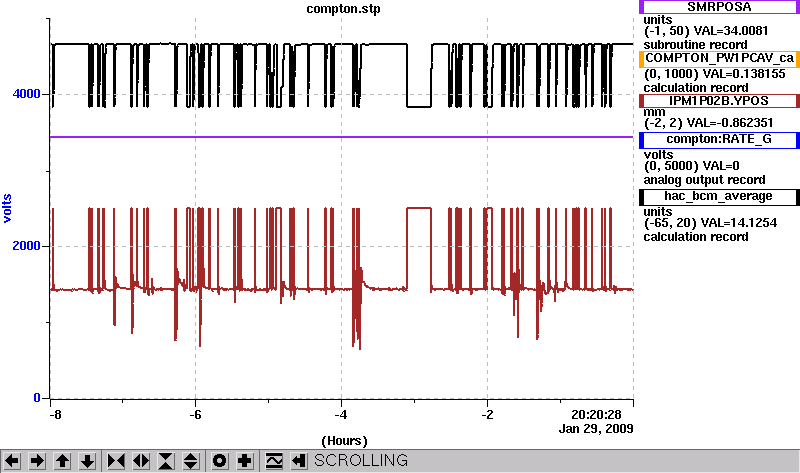
Task: Pan the graph right with the right arrow
Action: pos(37,461)
